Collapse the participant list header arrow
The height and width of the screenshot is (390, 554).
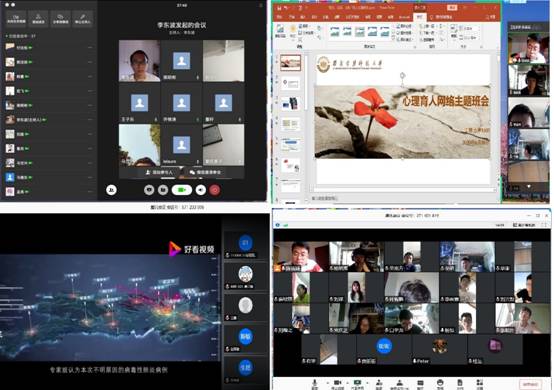pos(7,36)
